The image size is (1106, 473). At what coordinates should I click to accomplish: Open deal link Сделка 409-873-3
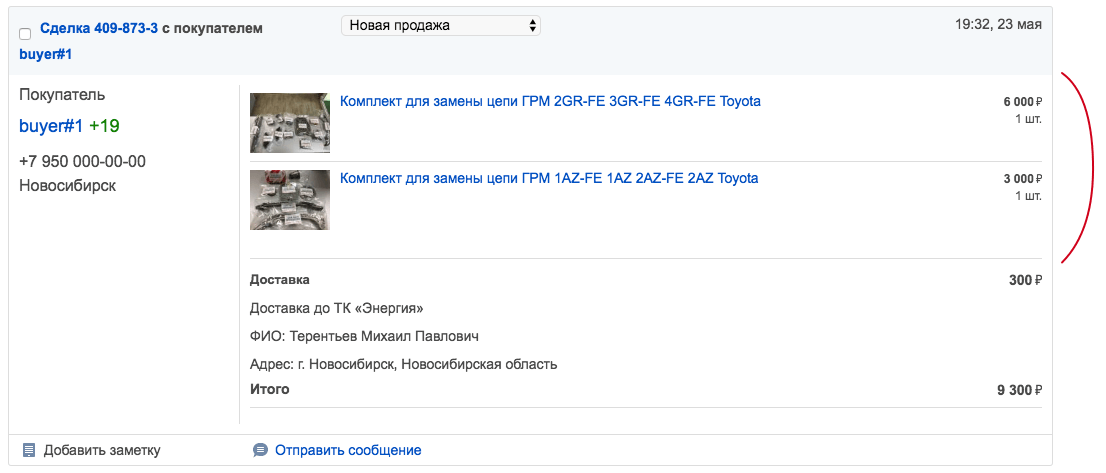pyautogui.click(x=99, y=29)
